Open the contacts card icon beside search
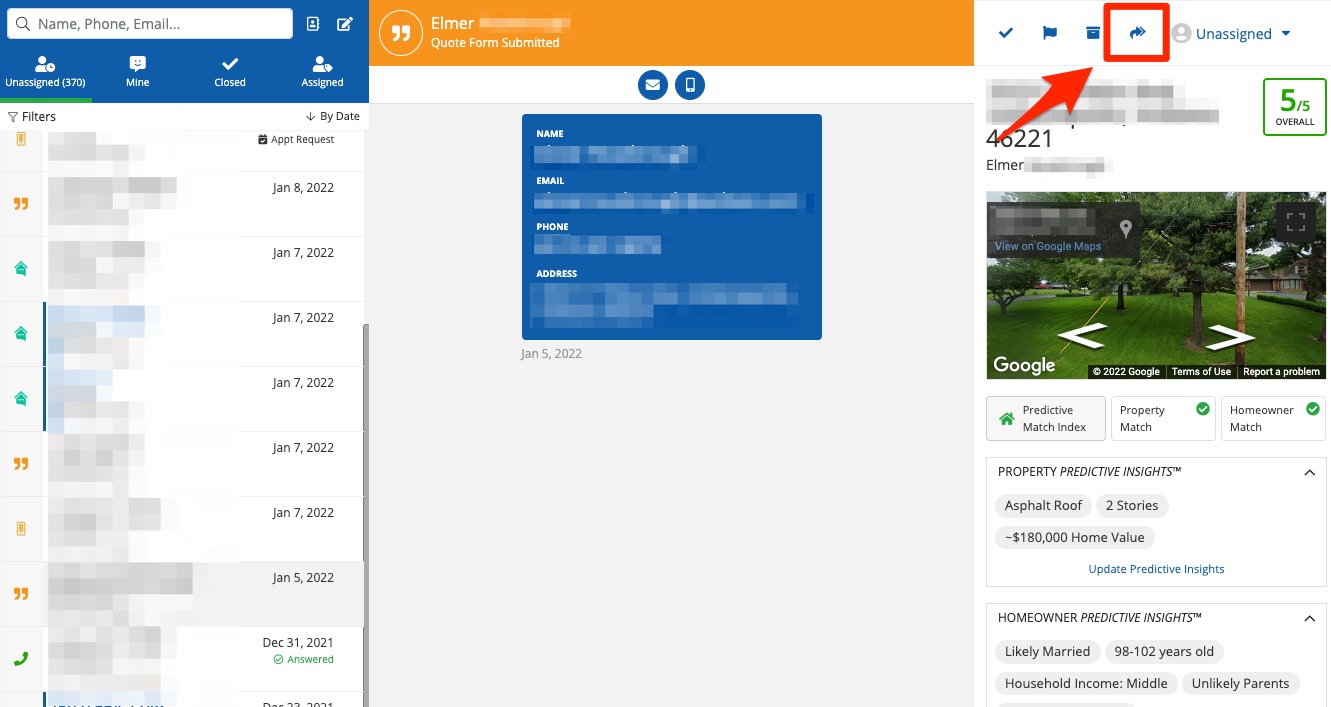Image resolution: width=1331 pixels, height=707 pixels. pos(313,24)
